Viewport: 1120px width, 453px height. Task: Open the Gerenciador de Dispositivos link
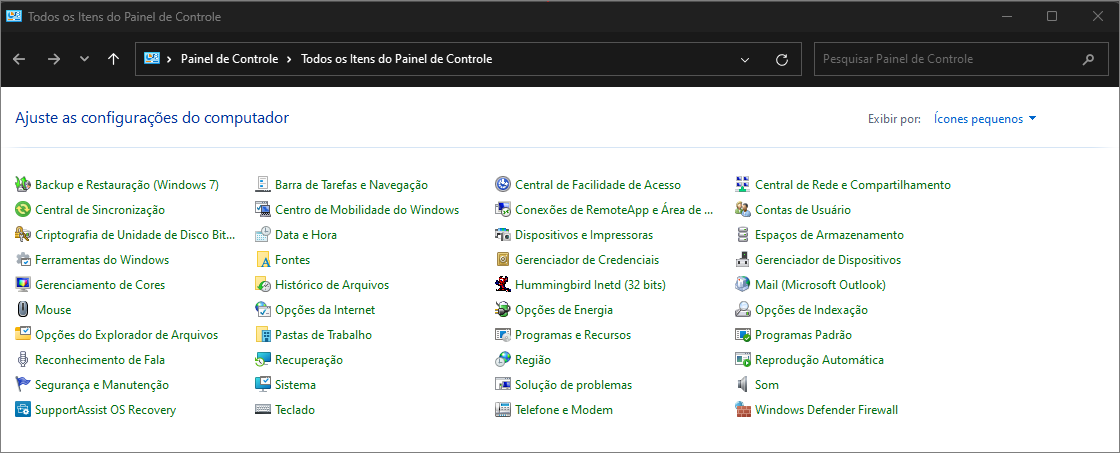pyautogui.click(x=828, y=260)
